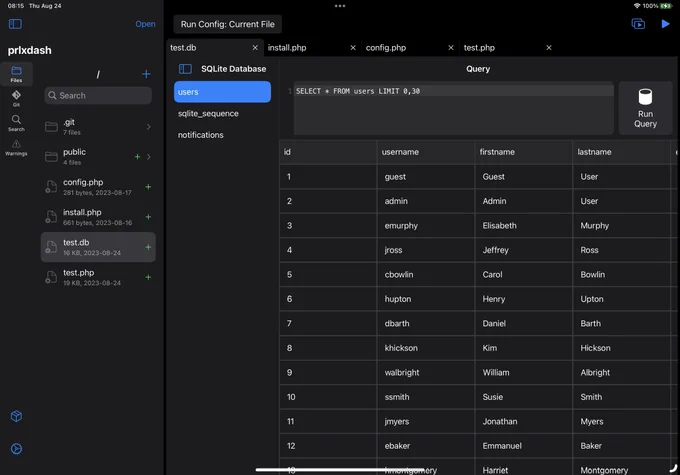Open the .git folder

coord(98,127)
